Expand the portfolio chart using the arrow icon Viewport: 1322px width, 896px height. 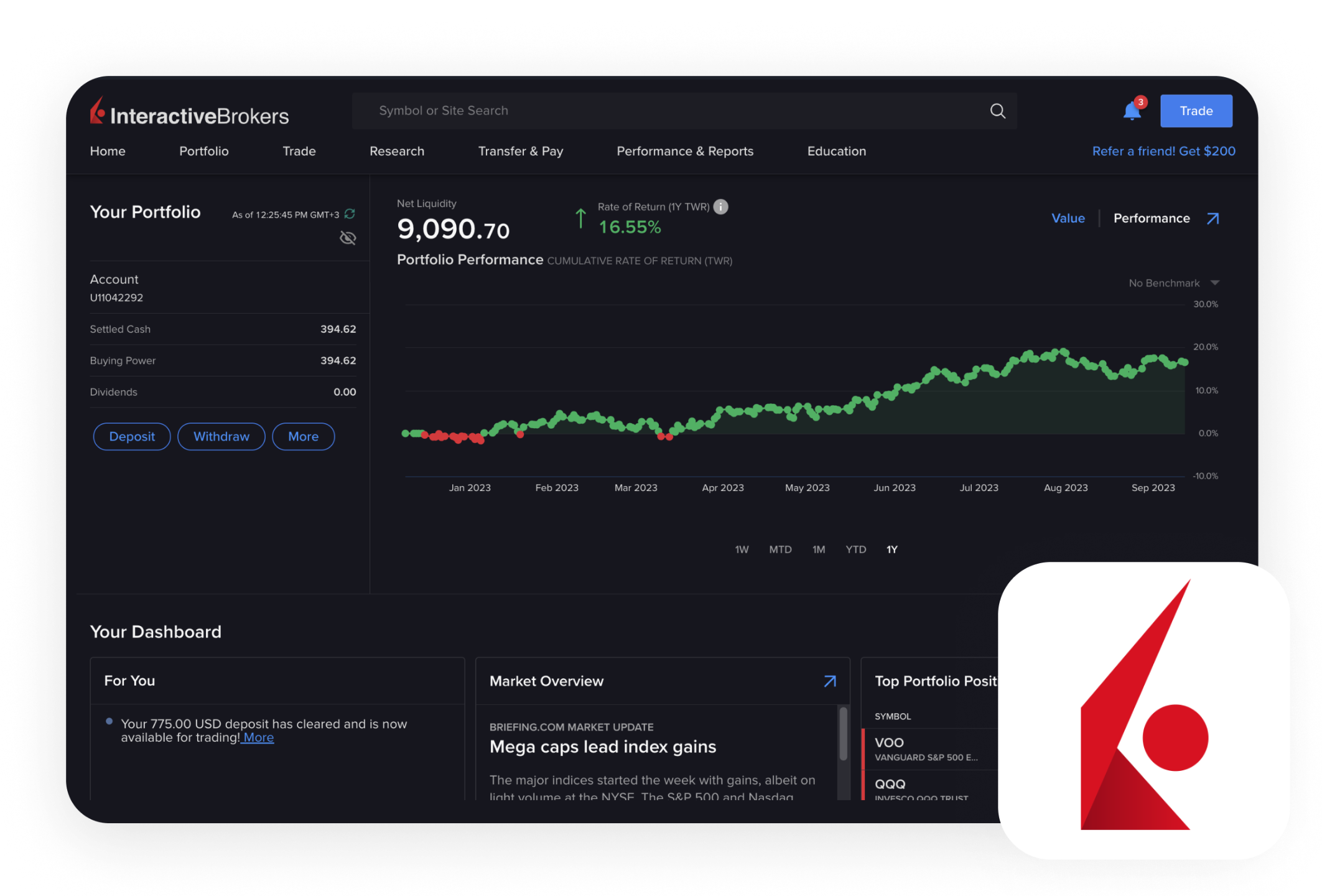coord(1213,218)
